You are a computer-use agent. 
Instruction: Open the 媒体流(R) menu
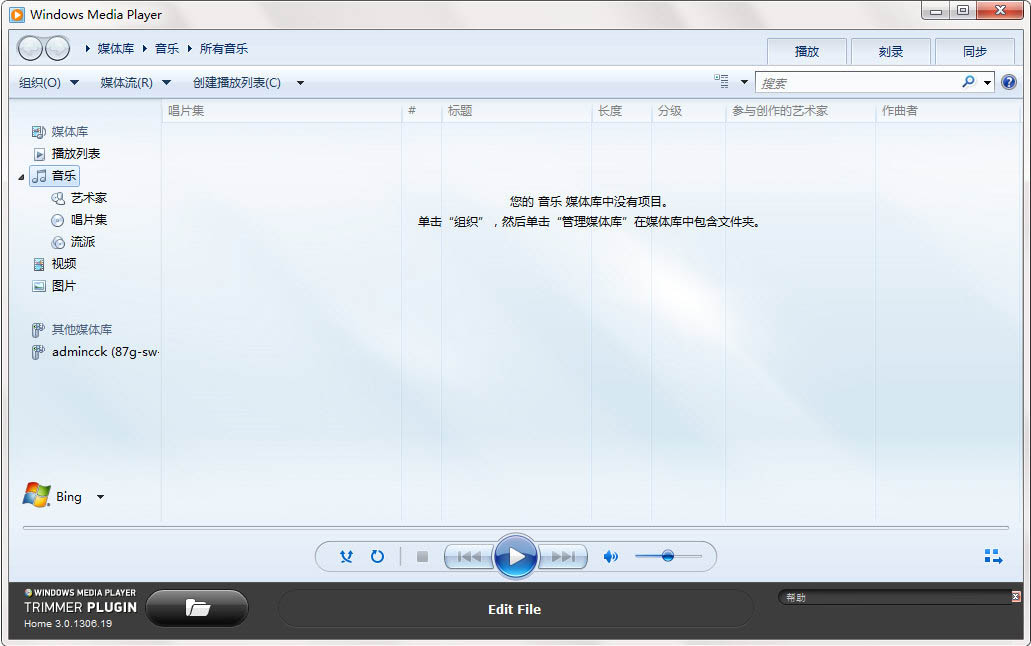pos(135,83)
